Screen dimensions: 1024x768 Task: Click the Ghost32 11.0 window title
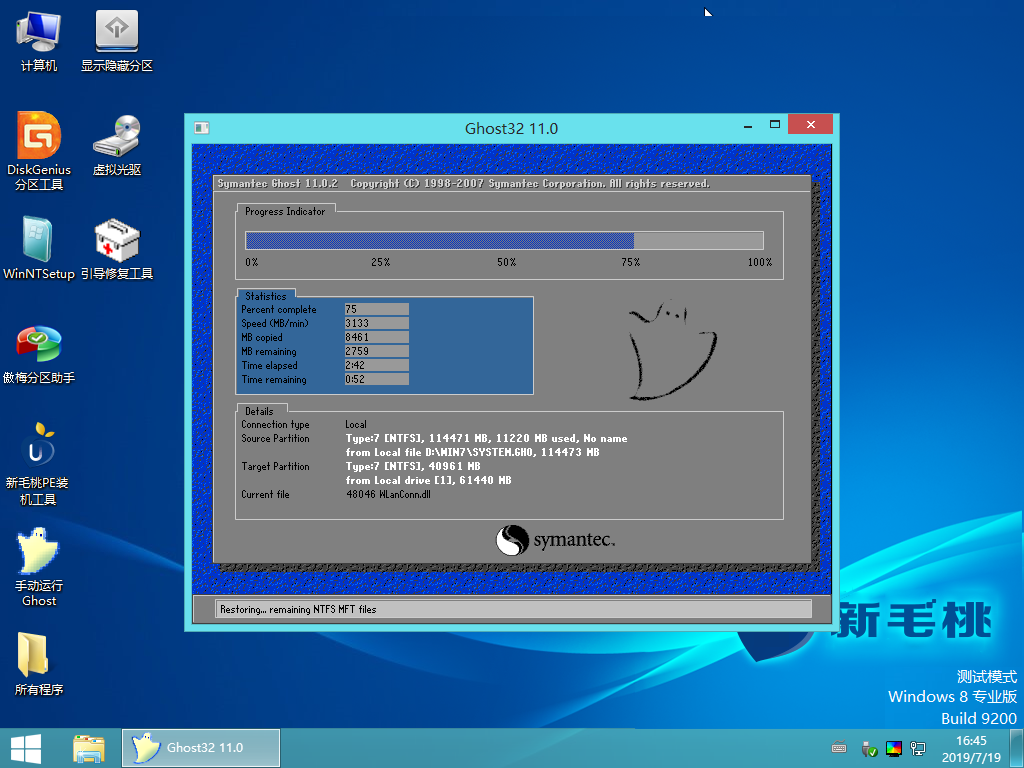pos(511,128)
